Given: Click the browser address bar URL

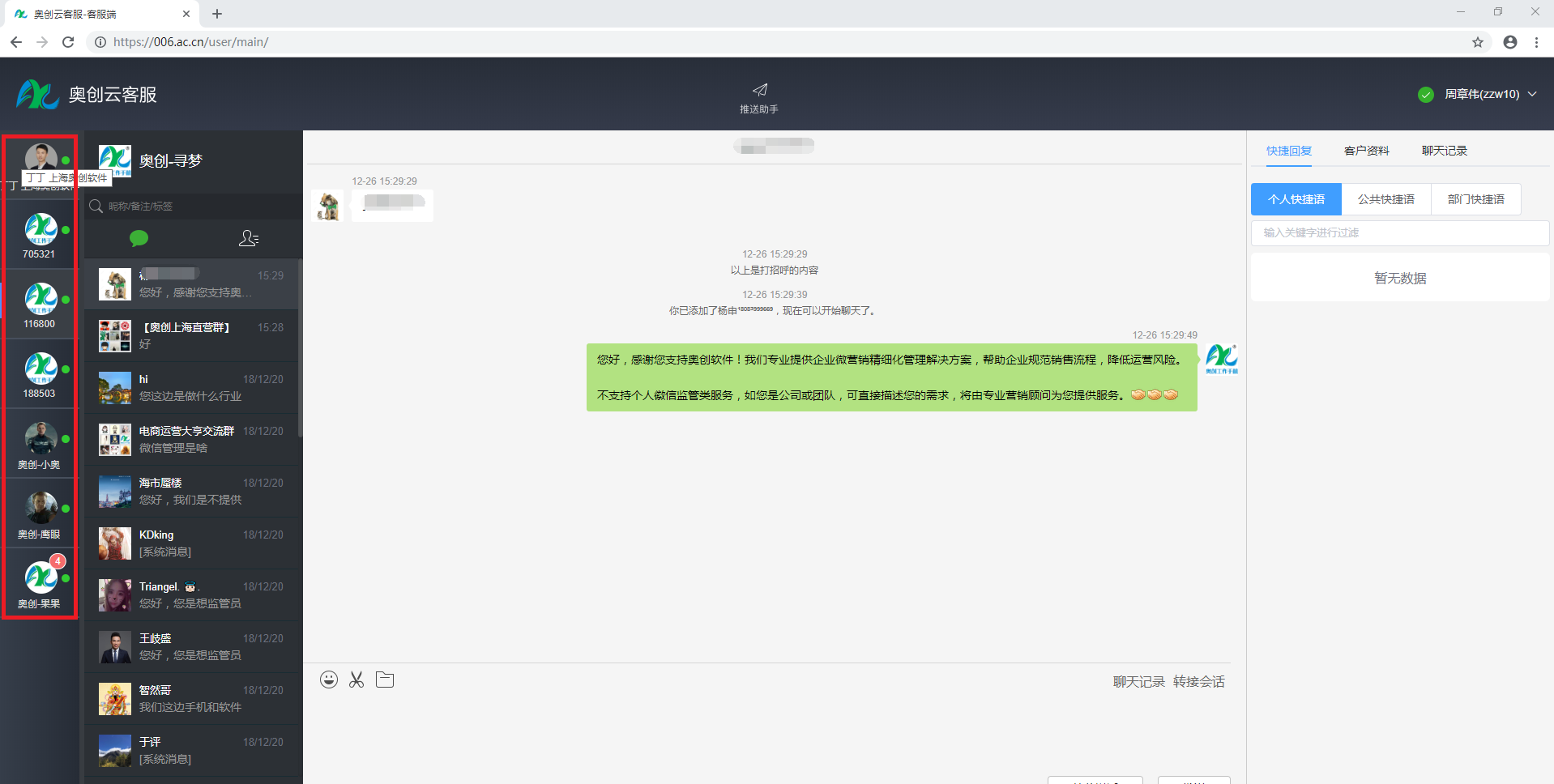Looking at the screenshot, I should [191, 42].
